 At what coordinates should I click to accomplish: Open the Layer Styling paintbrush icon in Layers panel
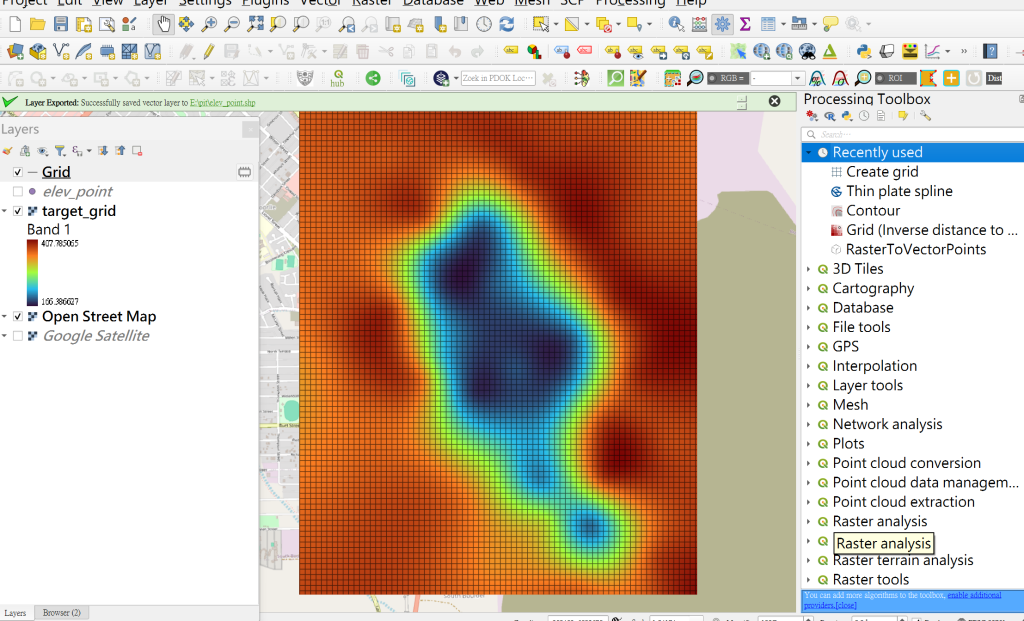click(x=8, y=151)
